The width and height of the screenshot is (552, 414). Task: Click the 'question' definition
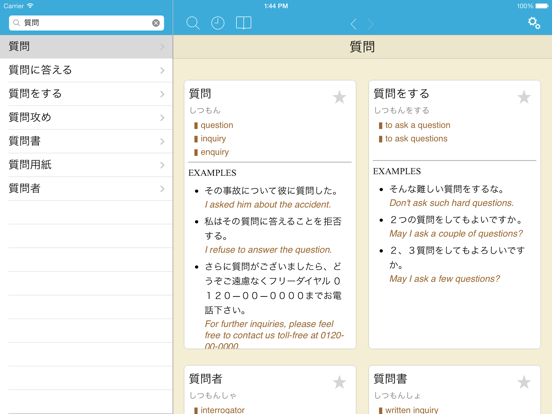[x=217, y=125]
